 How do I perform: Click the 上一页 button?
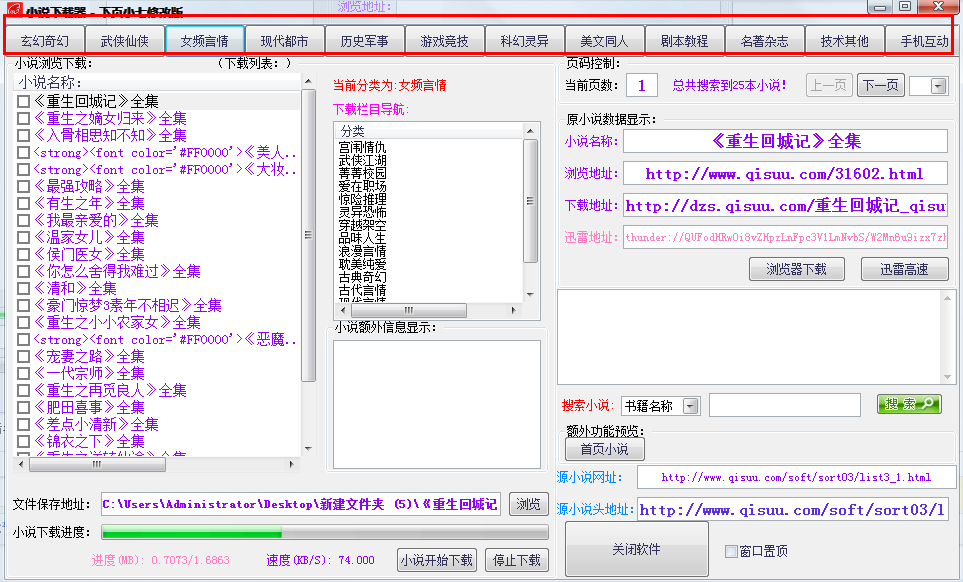coord(829,85)
